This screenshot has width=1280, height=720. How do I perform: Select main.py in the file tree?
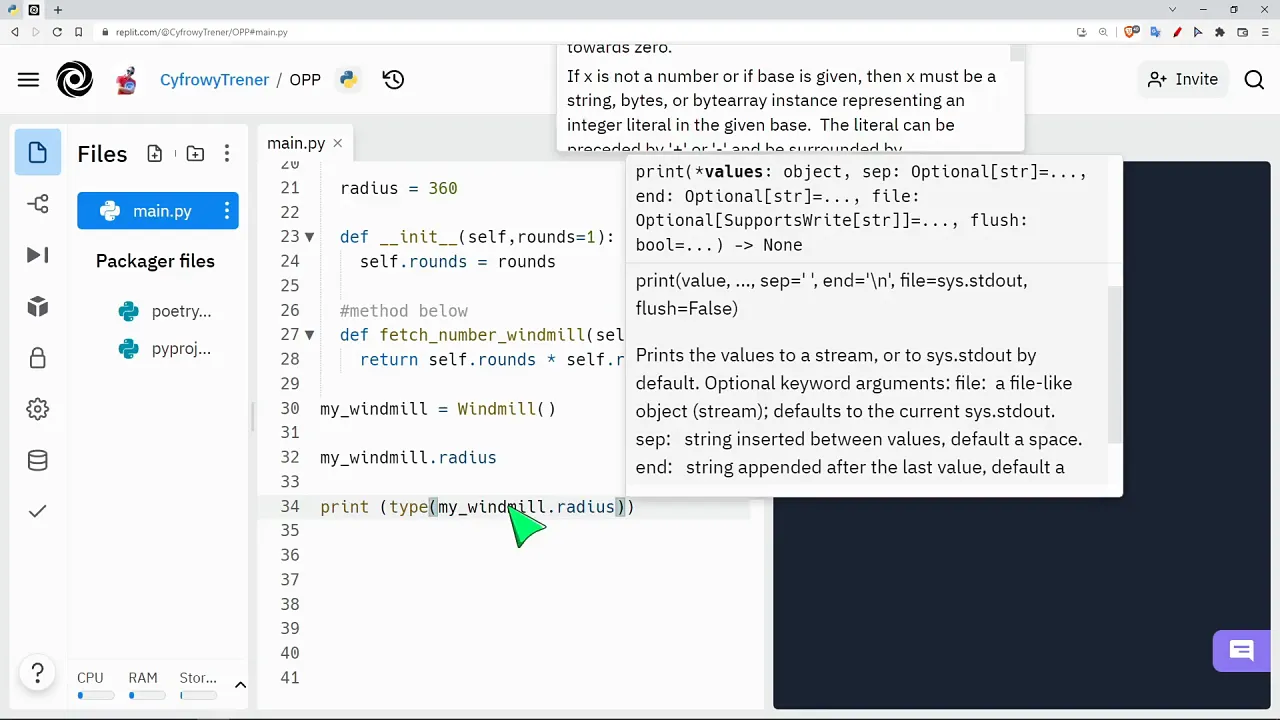158,211
